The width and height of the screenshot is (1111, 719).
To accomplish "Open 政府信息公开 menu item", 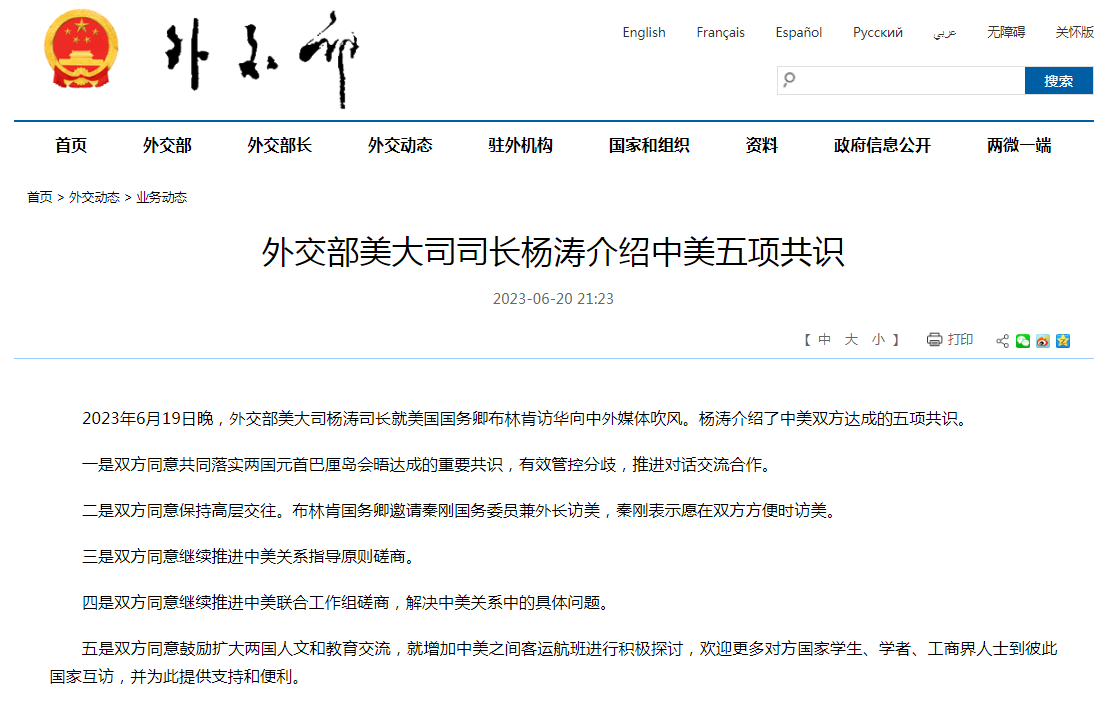I will coord(882,146).
